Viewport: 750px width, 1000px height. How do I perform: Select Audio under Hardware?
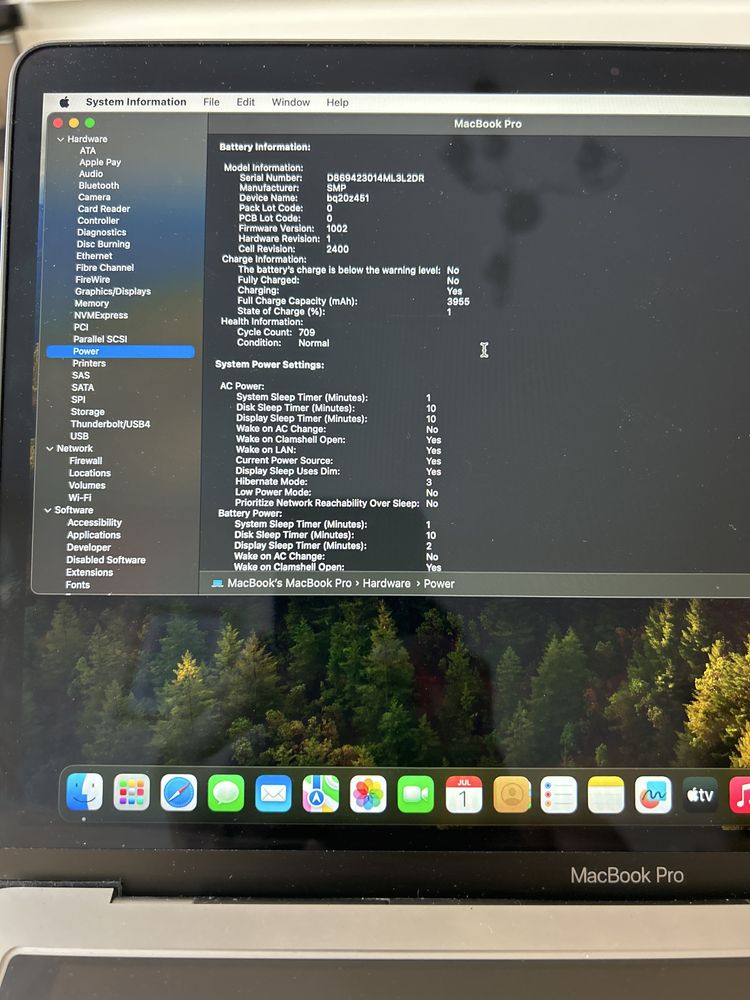(x=91, y=173)
